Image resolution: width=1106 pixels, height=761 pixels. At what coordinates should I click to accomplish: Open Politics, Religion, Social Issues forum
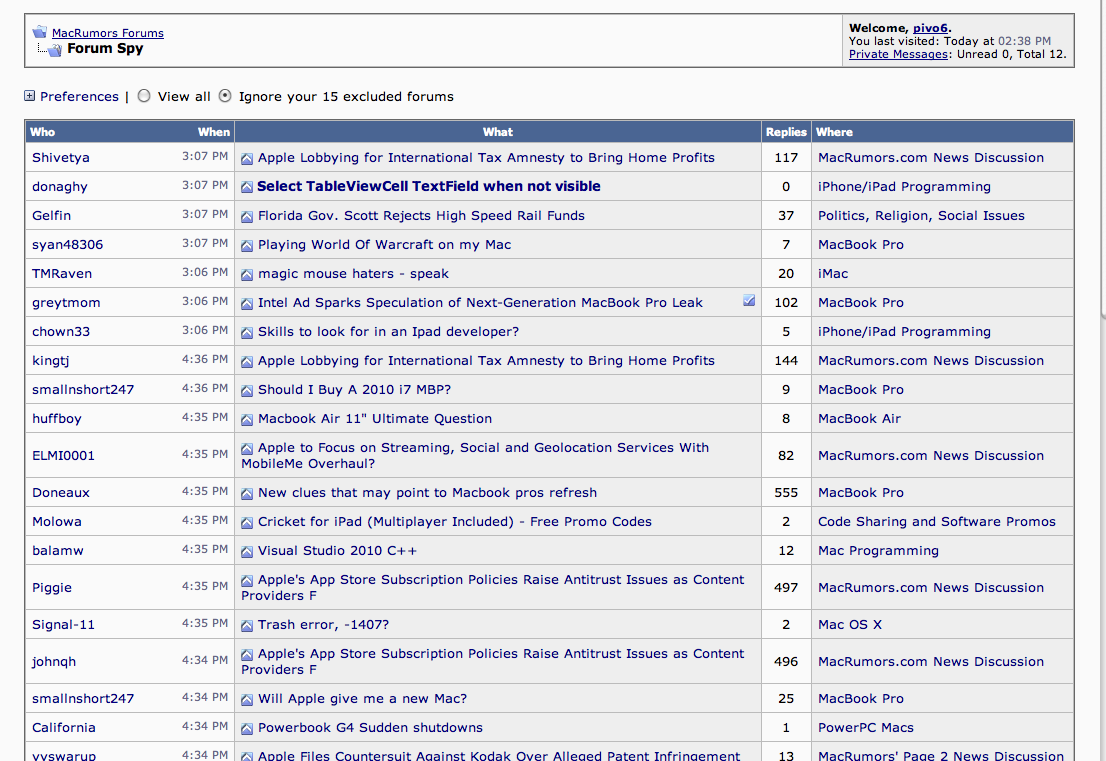(921, 216)
